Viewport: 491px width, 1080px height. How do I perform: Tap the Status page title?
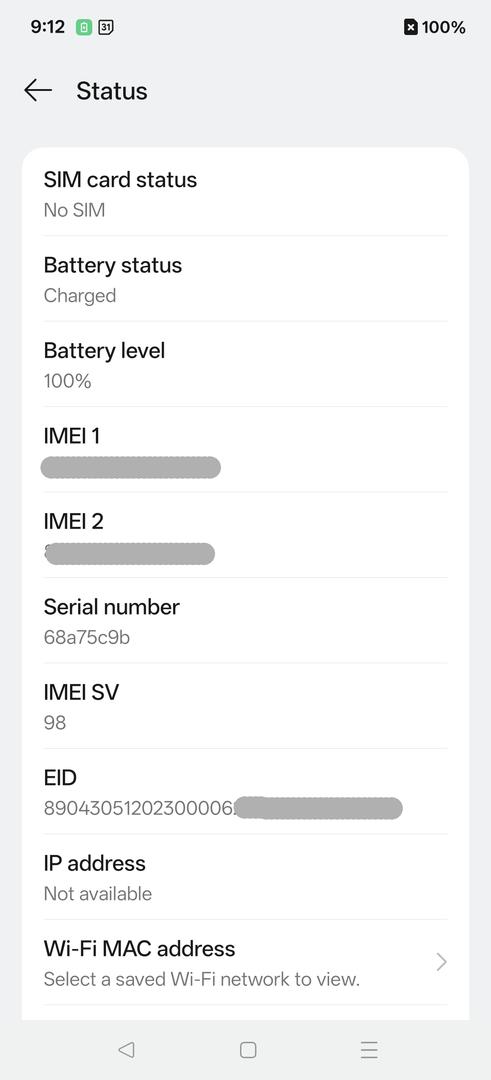coord(112,91)
